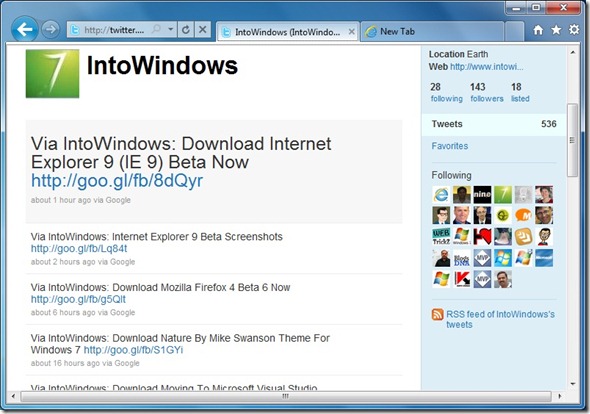Click the red heart H avatar
590x414 pixels.
(x=482, y=237)
